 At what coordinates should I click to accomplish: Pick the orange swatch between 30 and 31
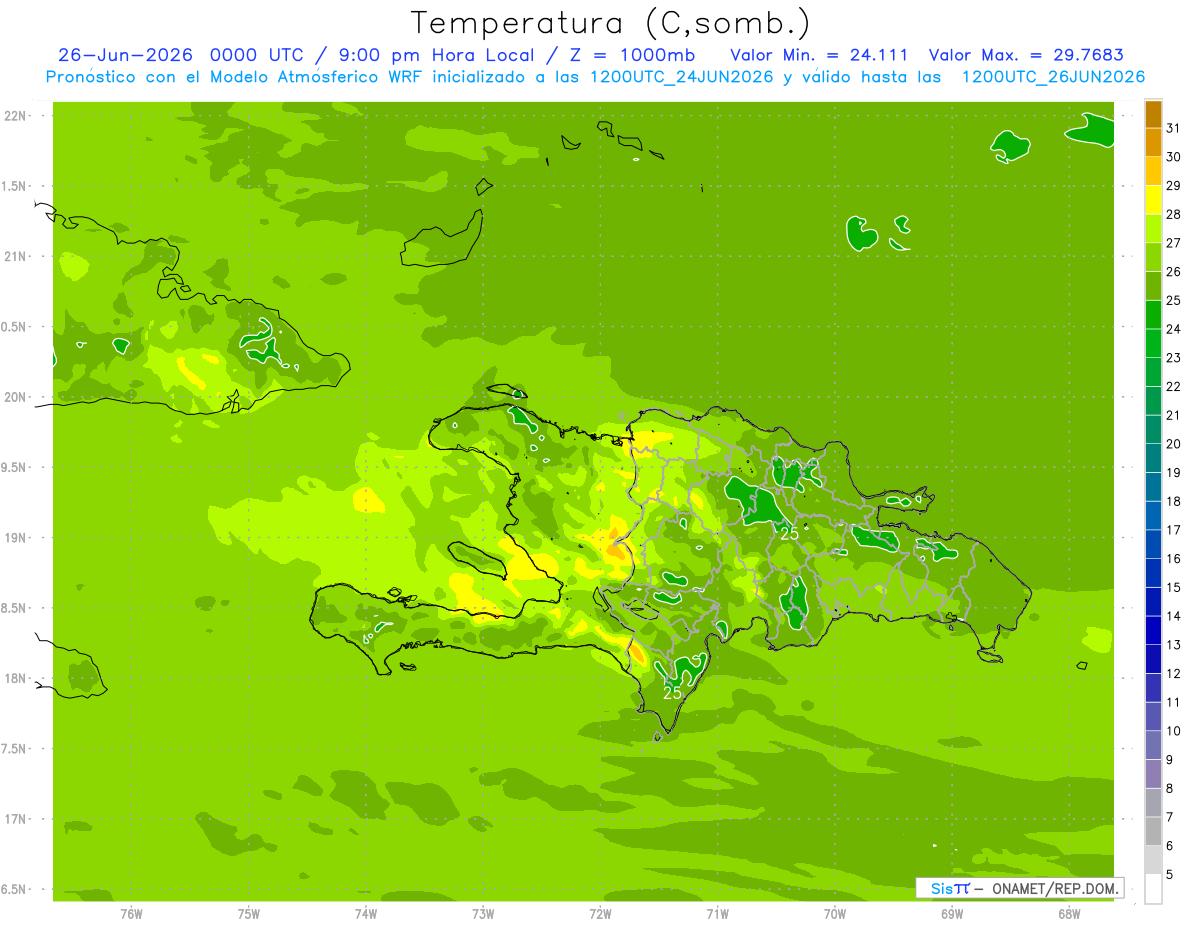(x=1153, y=142)
